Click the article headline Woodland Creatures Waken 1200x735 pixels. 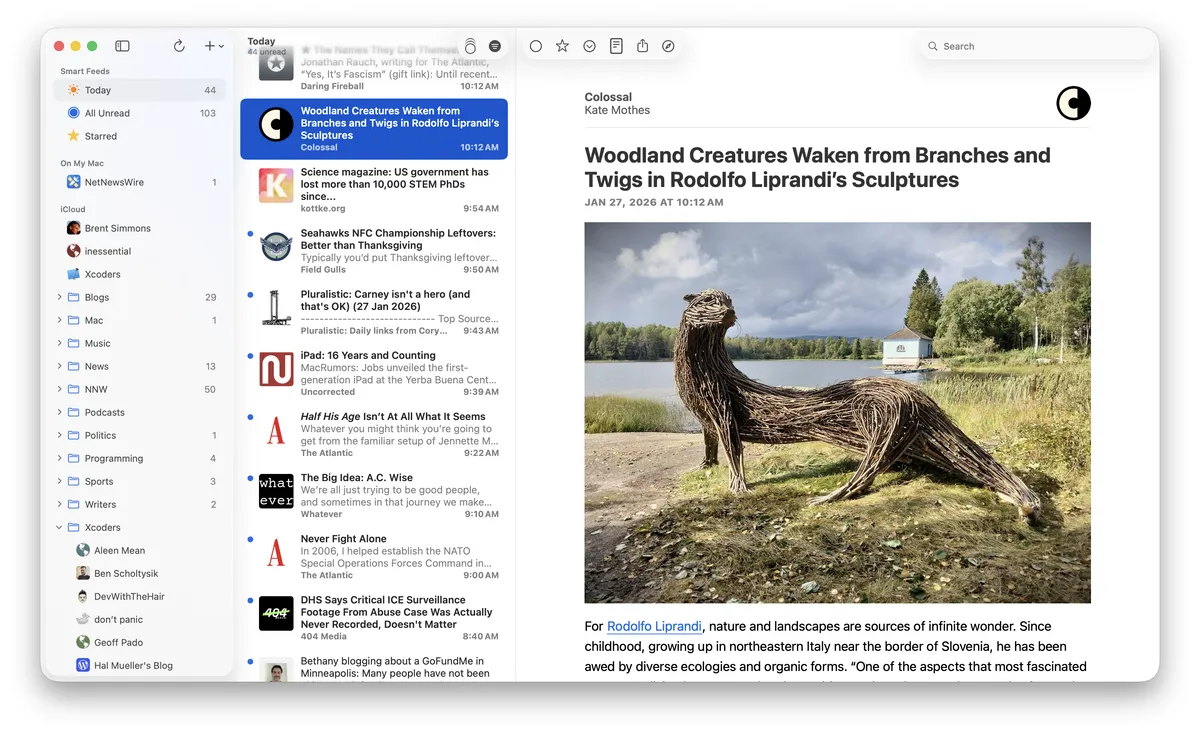(817, 167)
